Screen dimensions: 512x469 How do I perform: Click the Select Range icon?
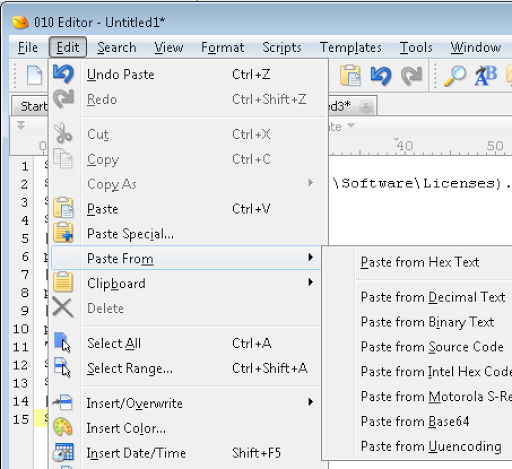pos(62,367)
